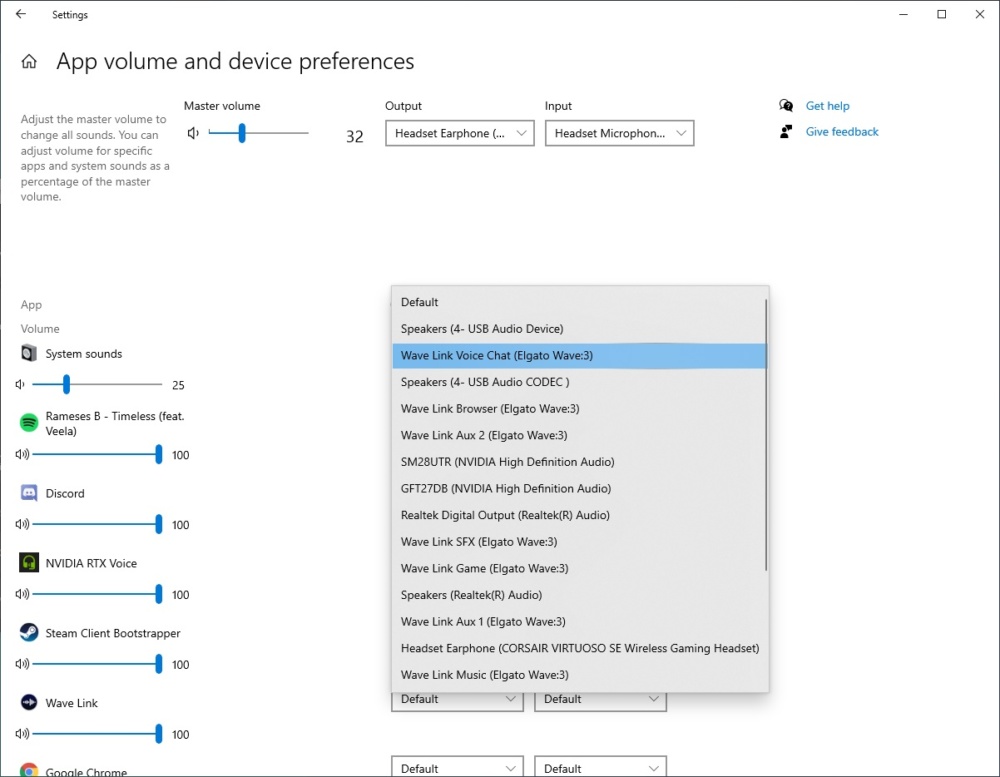The image size is (1000, 777).
Task: Click the NVIDIA RTX Voice volume slider
Action: point(97,594)
